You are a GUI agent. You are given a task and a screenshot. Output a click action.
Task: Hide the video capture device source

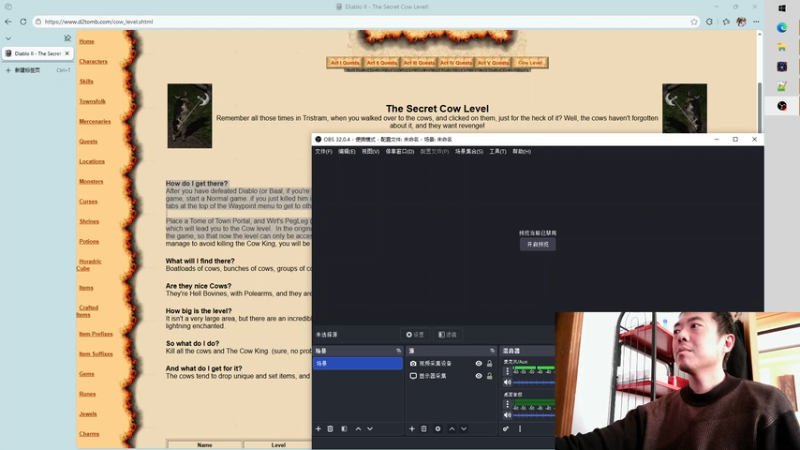coord(479,364)
